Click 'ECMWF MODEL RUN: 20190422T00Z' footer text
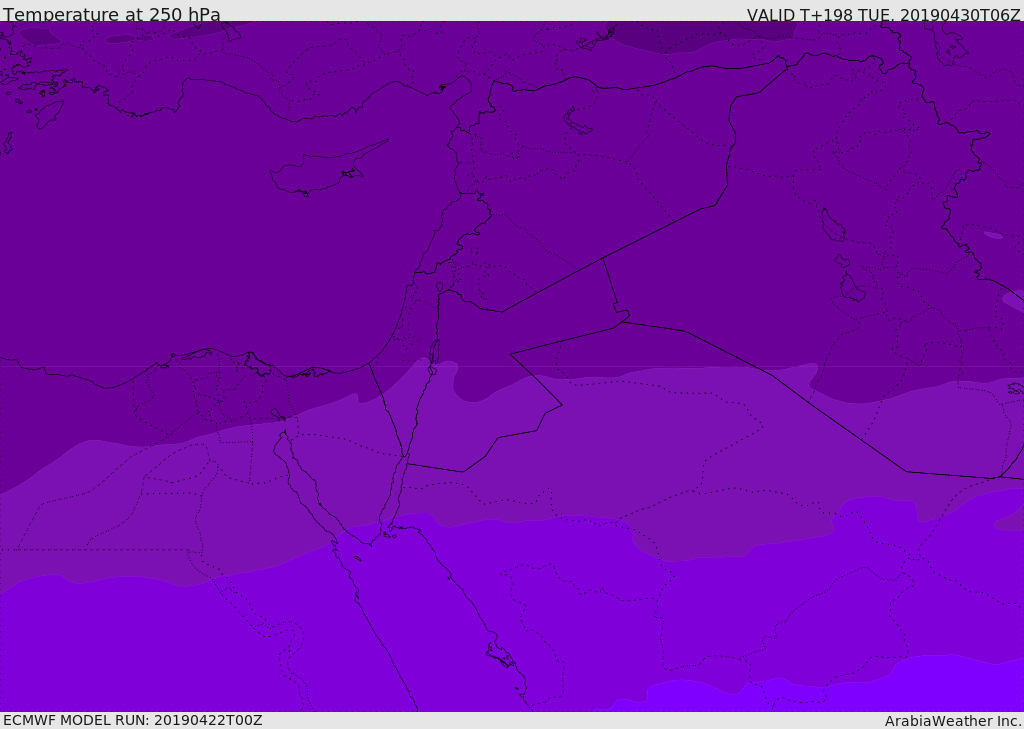1024x729 pixels. pos(133,720)
